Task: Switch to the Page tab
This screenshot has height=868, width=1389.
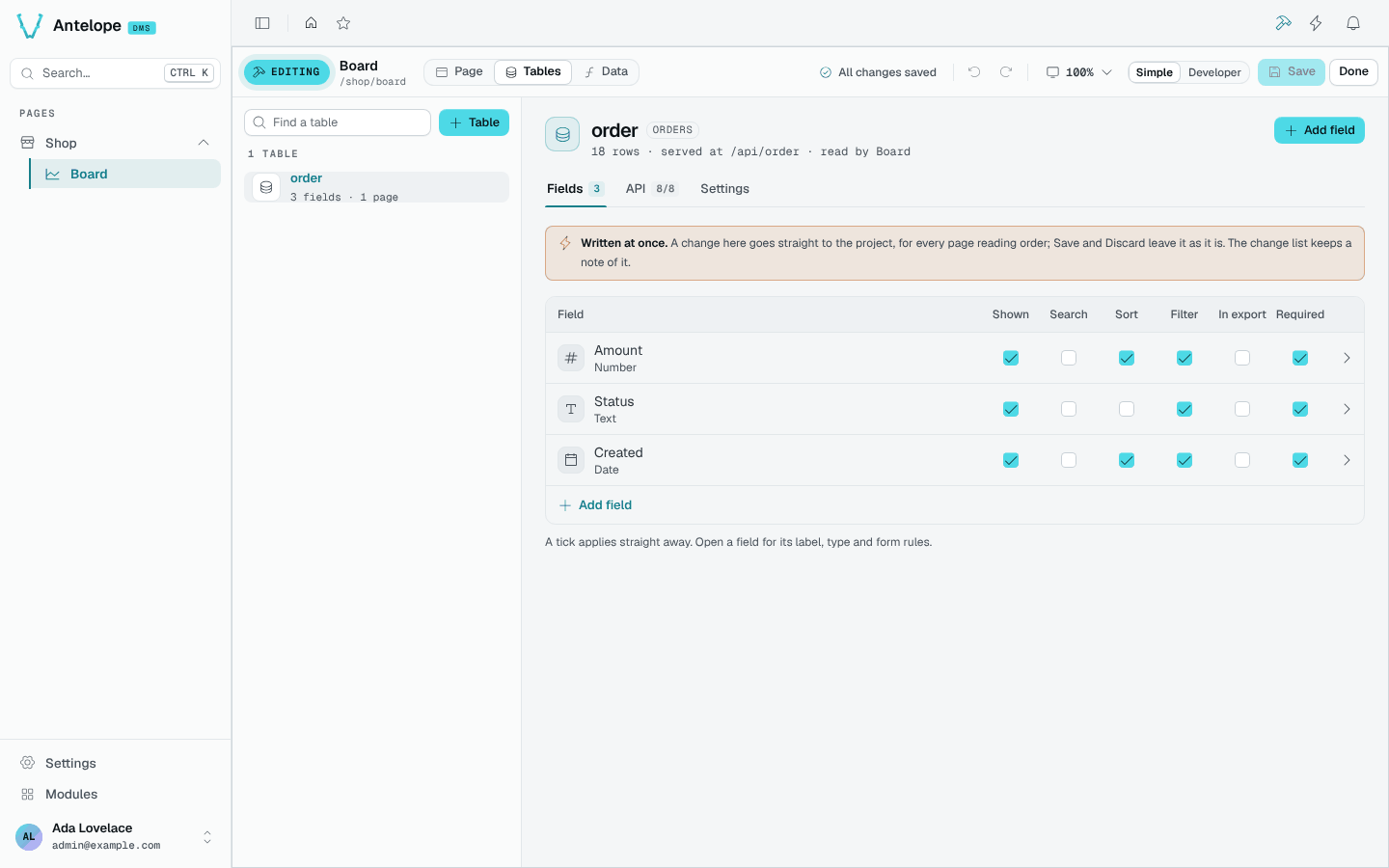Action: (459, 71)
